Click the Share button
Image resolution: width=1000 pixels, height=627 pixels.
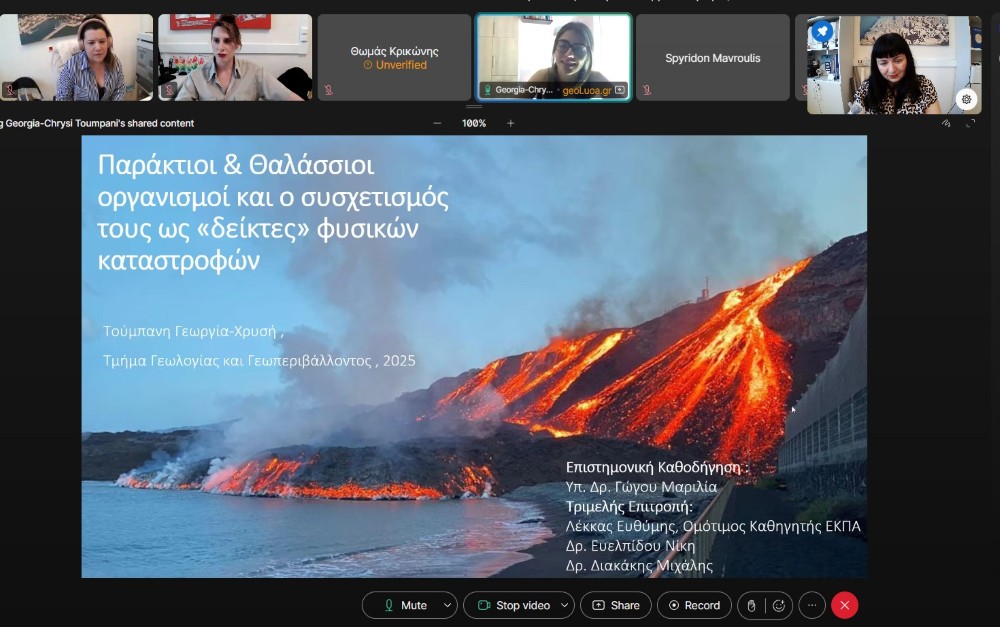point(615,605)
